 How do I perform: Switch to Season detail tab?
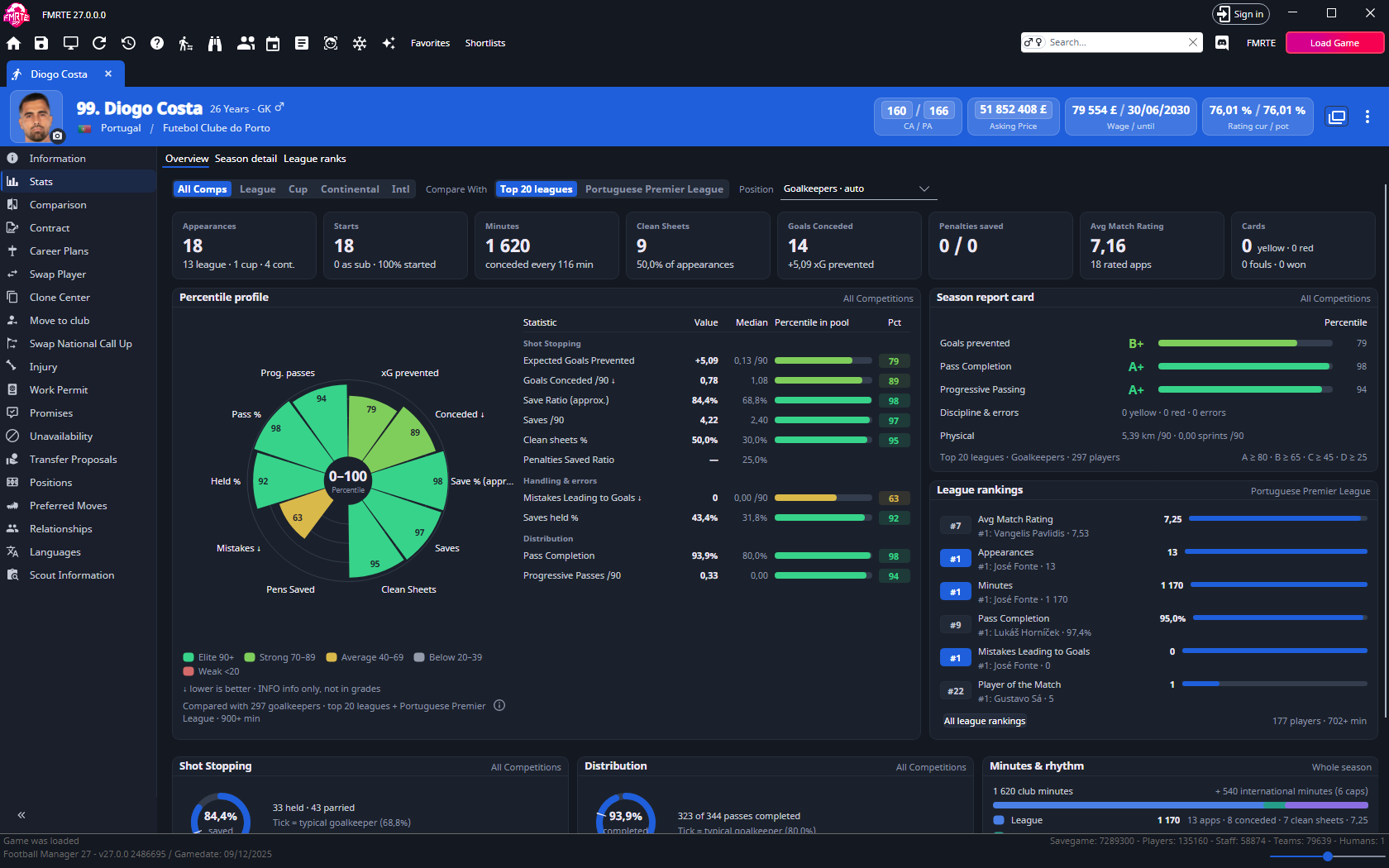click(x=246, y=159)
